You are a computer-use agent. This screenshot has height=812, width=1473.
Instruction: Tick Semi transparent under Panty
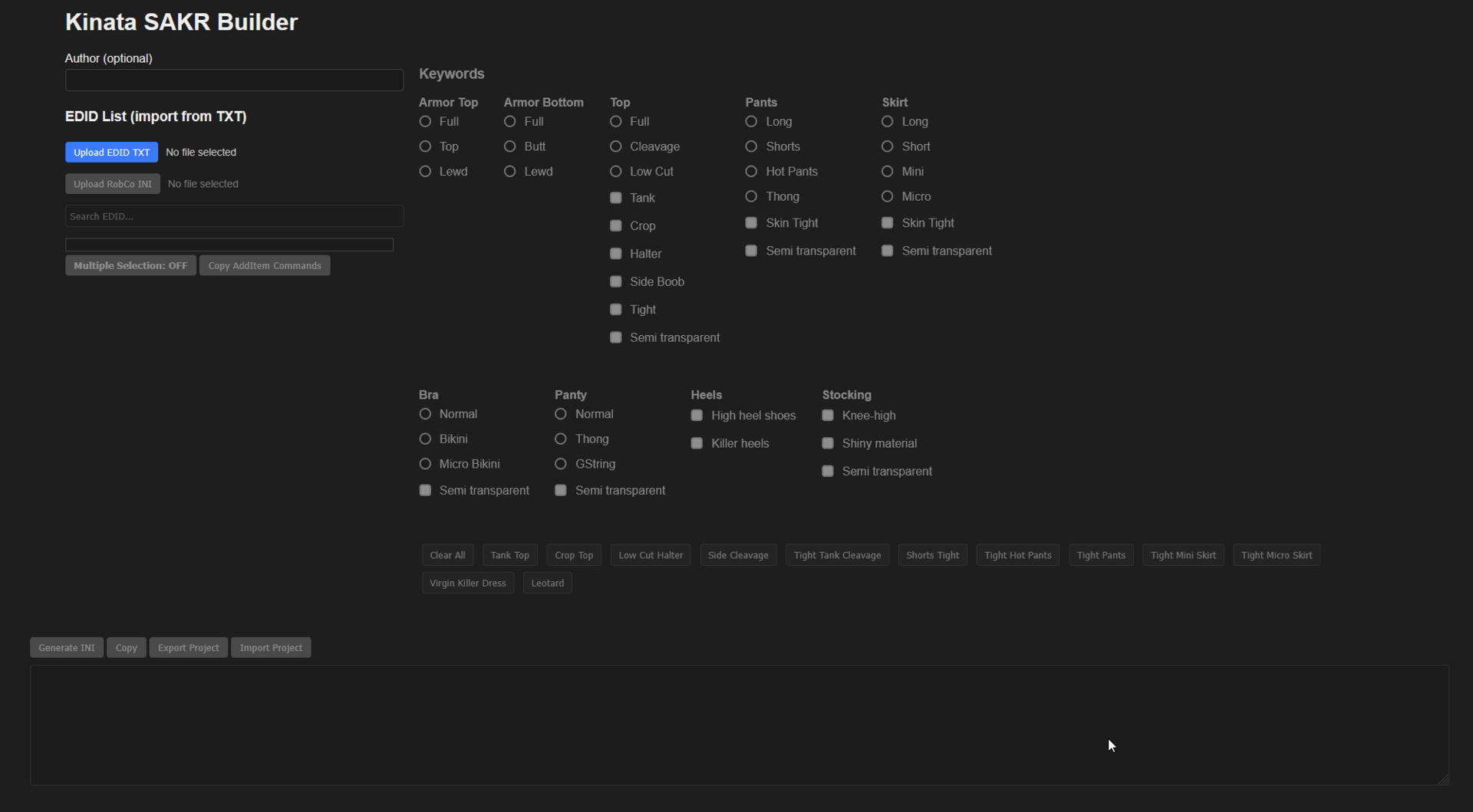[561, 491]
